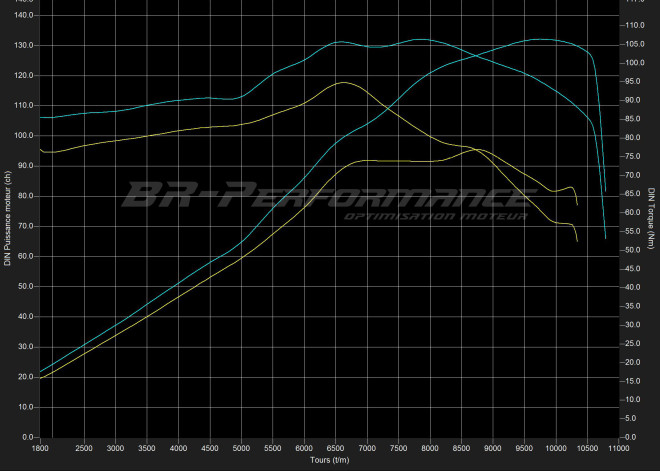Select the 2500 rpm tick label
The image size is (660, 471).
tap(84, 448)
